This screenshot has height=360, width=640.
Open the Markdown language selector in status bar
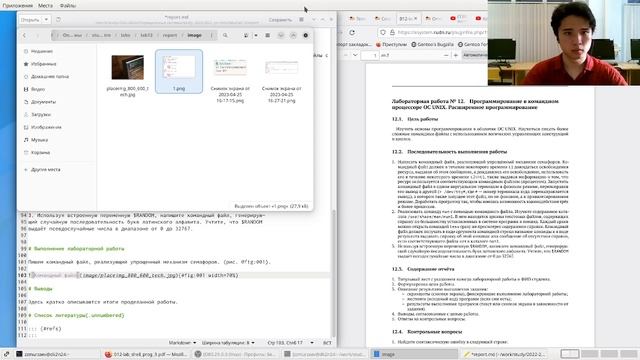(x=182, y=343)
